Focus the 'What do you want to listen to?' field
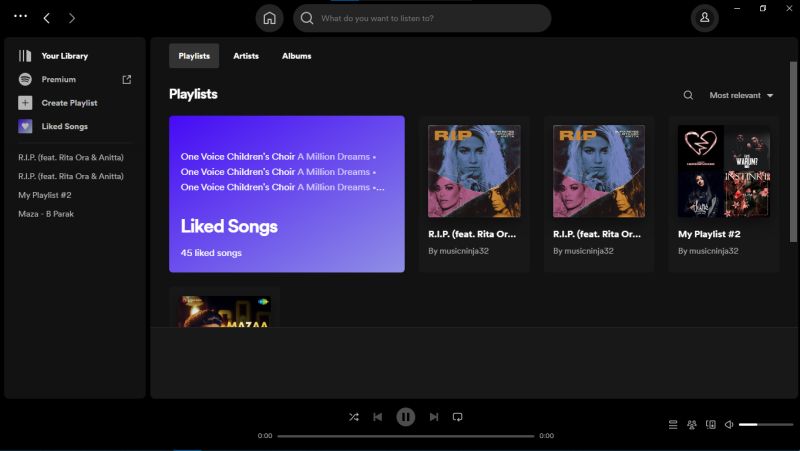800x451 pixels. click(422, 18)
